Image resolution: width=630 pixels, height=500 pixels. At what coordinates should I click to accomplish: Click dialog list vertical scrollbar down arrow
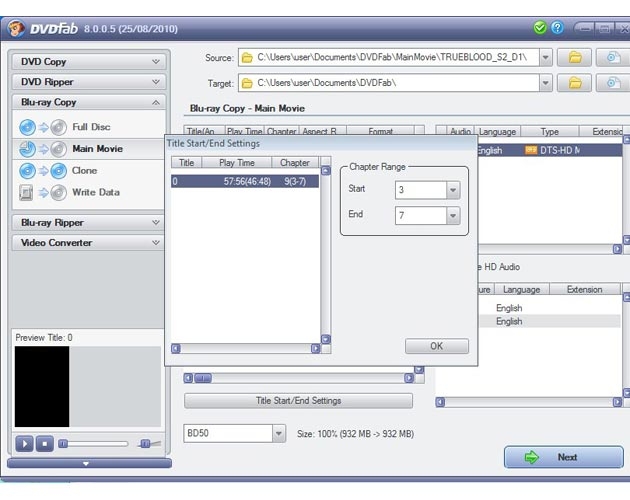[x=326, y=339]
